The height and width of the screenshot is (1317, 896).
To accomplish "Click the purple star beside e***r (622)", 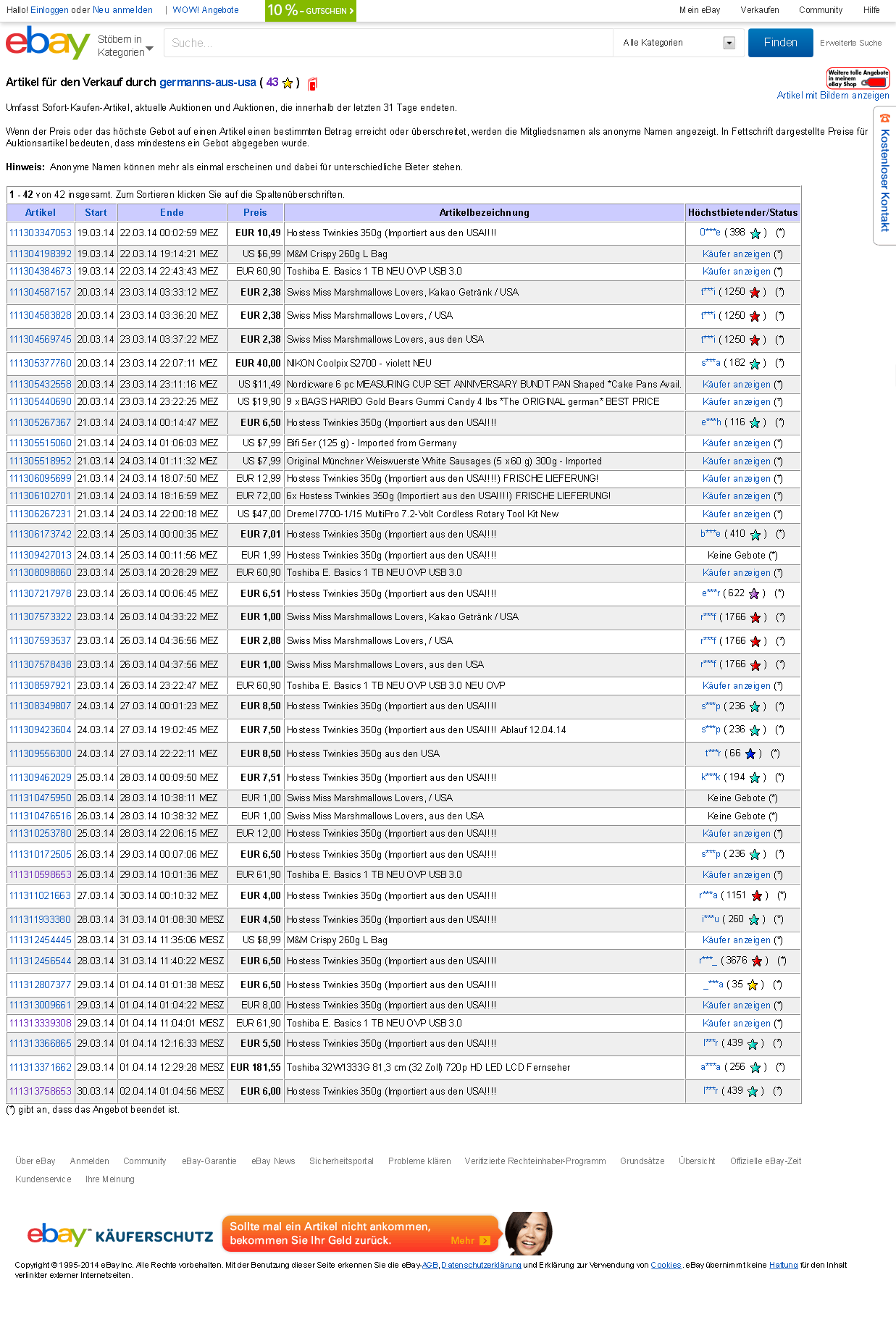I will pos(754,594).
